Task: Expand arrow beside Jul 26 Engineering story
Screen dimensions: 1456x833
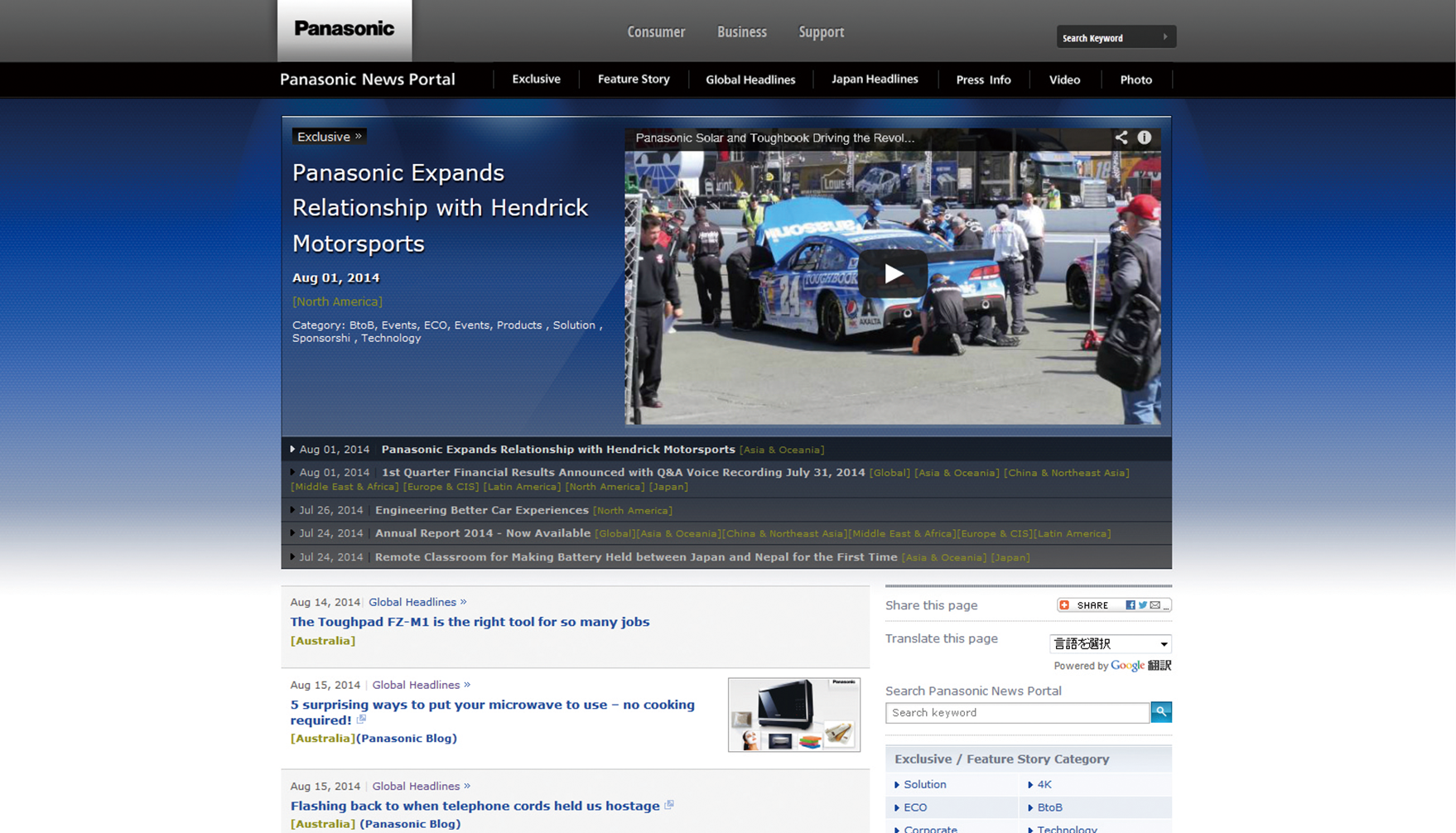Action: point(292,510)
